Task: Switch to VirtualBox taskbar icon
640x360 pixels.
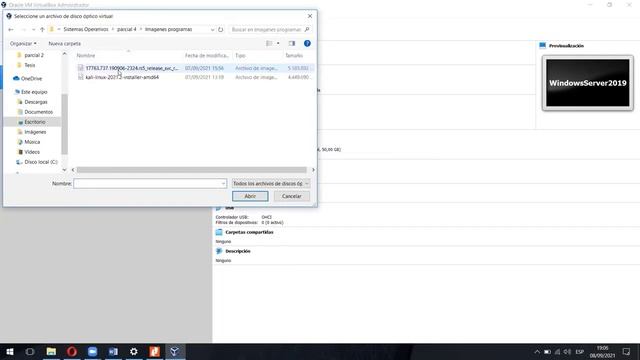Action: (x=175, y=351)
